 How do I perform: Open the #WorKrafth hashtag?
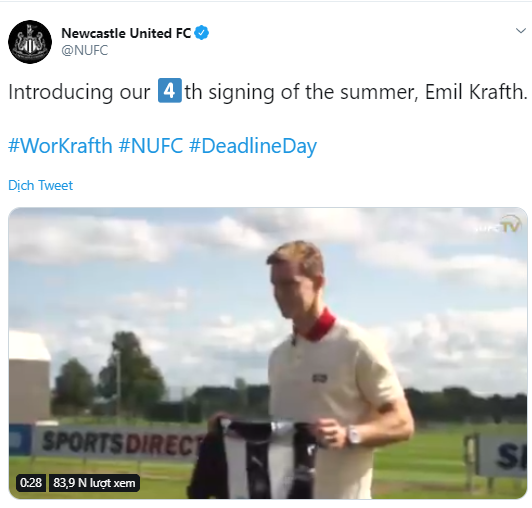(60, 146)
